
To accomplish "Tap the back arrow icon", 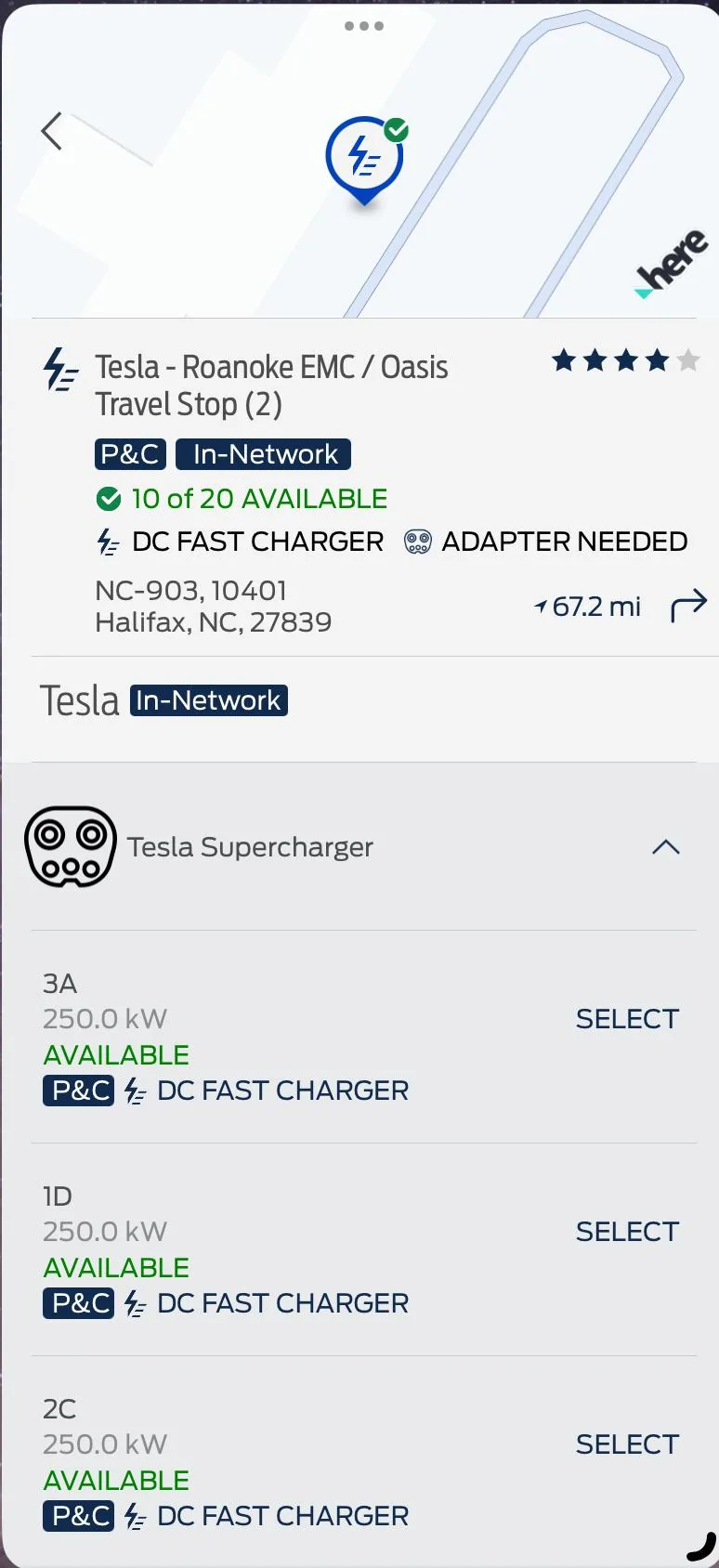I will pos(52,132).
